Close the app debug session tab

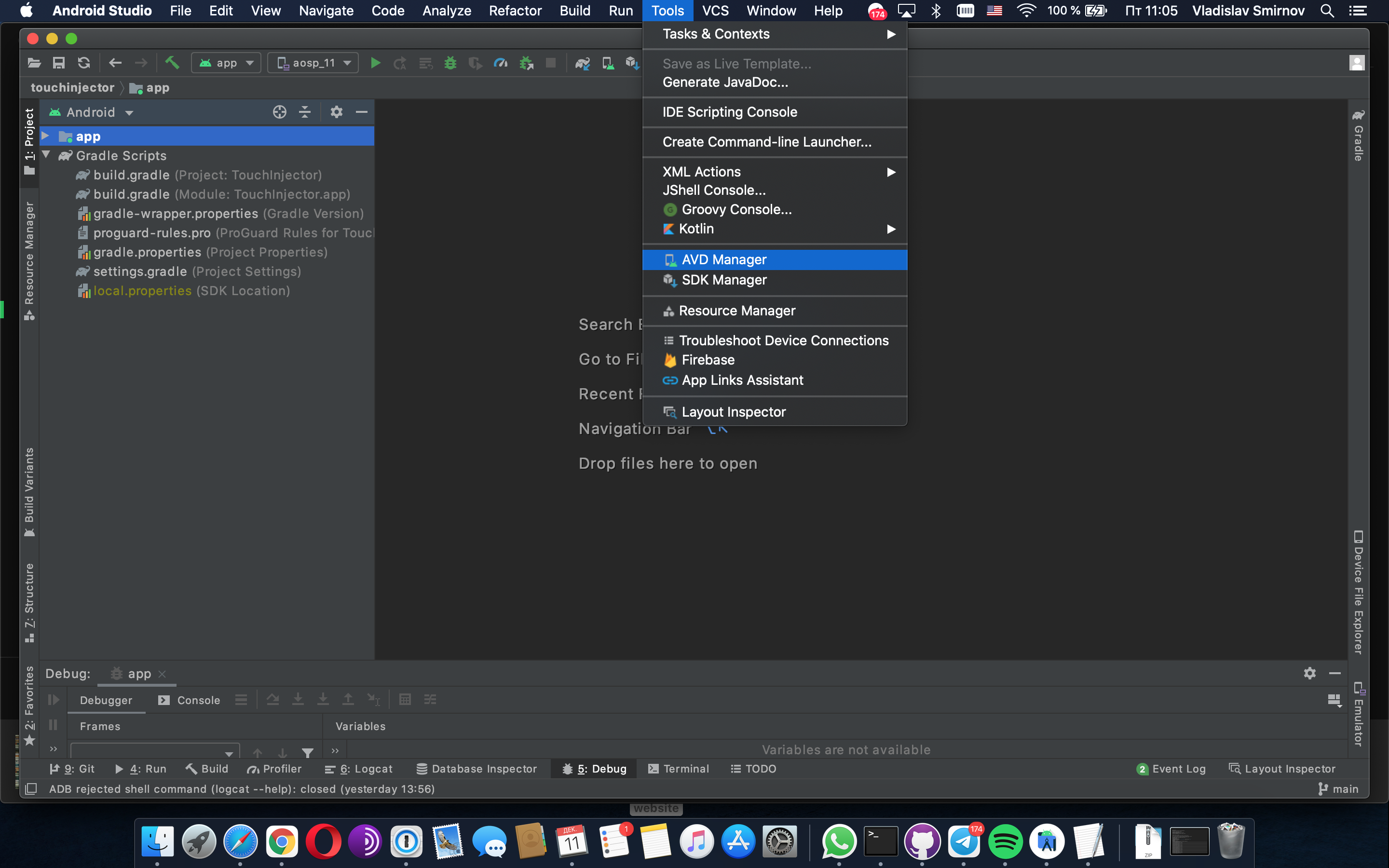[163, 674]
